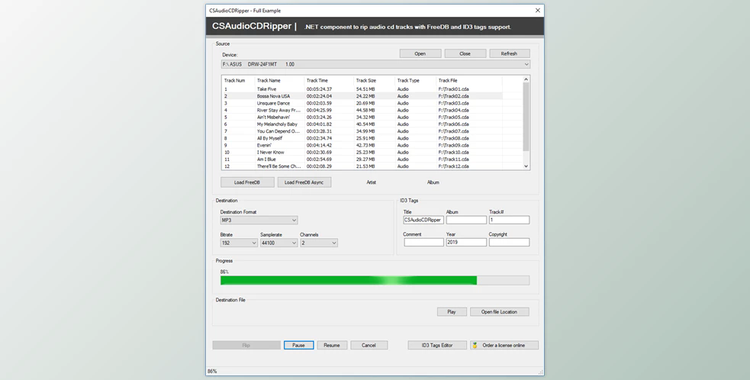Click the Resume button

pos(332,345)
